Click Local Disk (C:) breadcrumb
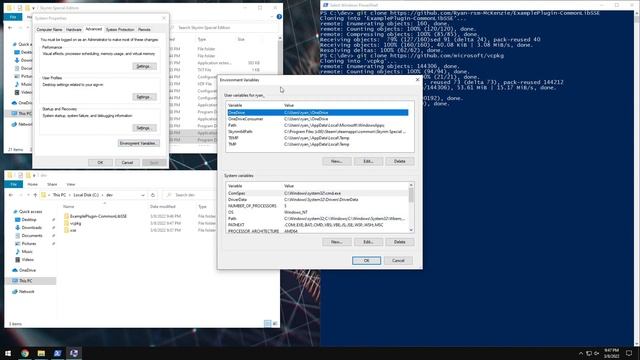 pyautogui.click(x=86, y=195)
